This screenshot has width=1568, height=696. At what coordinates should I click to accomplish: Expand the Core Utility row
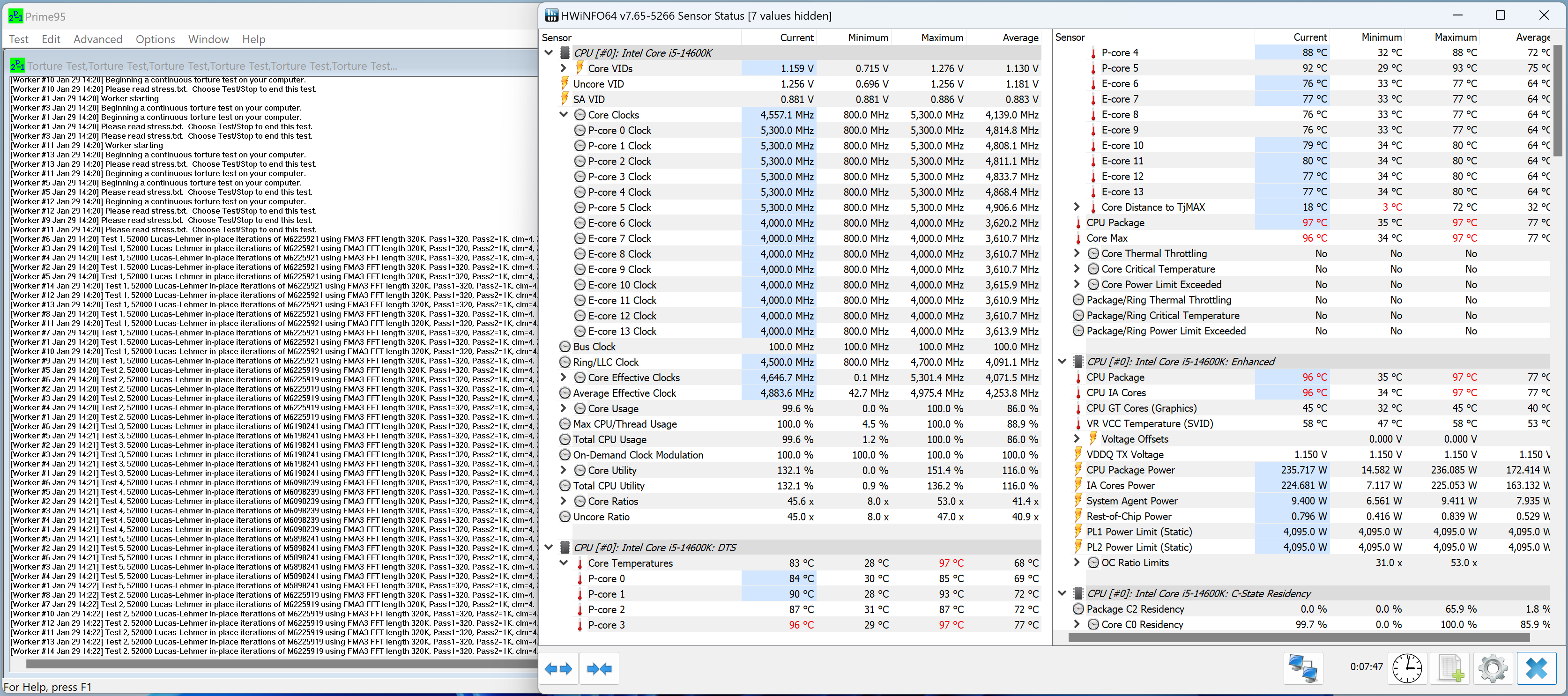[564, 470]
